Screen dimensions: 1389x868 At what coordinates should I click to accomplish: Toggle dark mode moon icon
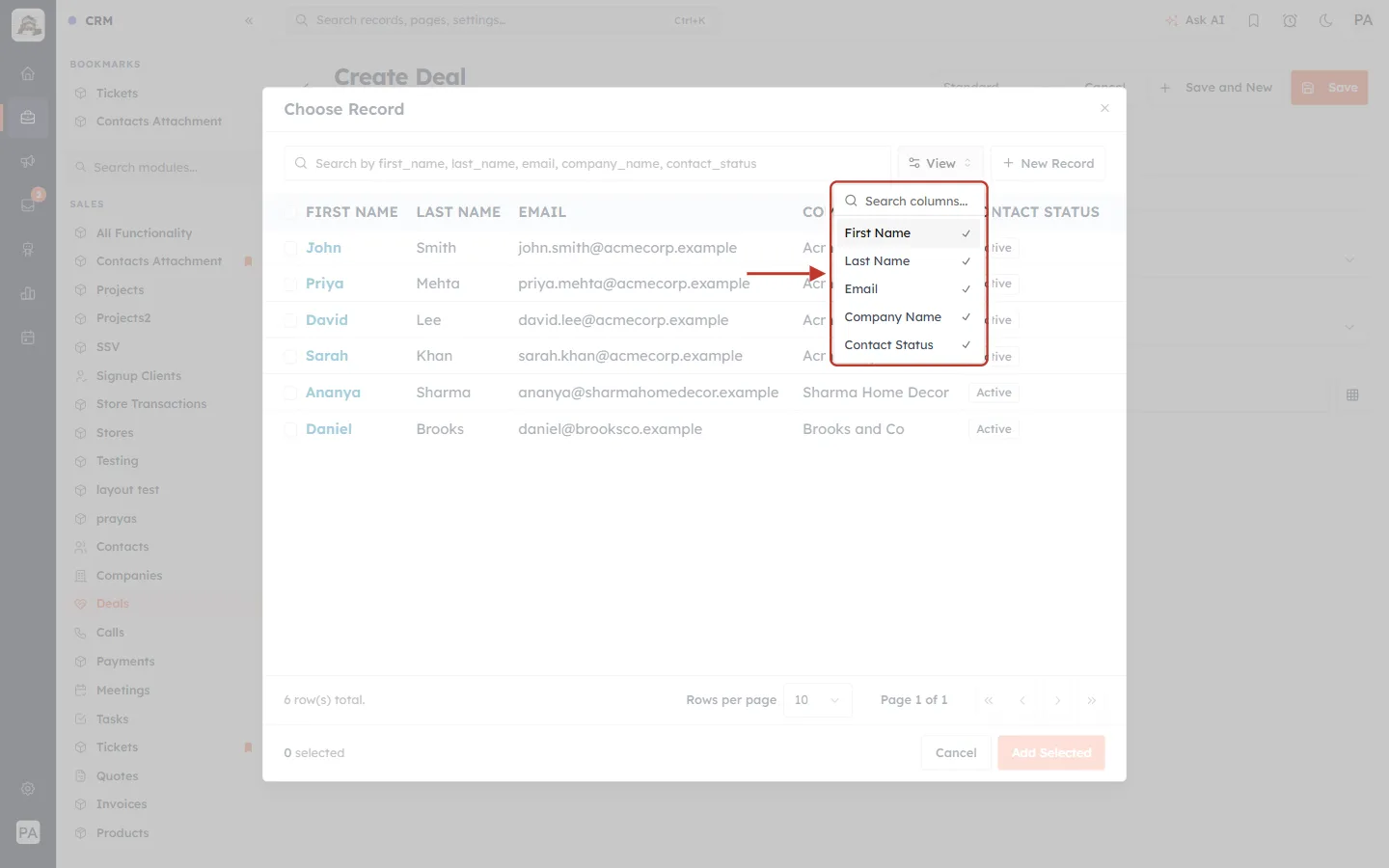click(1326, 20)
